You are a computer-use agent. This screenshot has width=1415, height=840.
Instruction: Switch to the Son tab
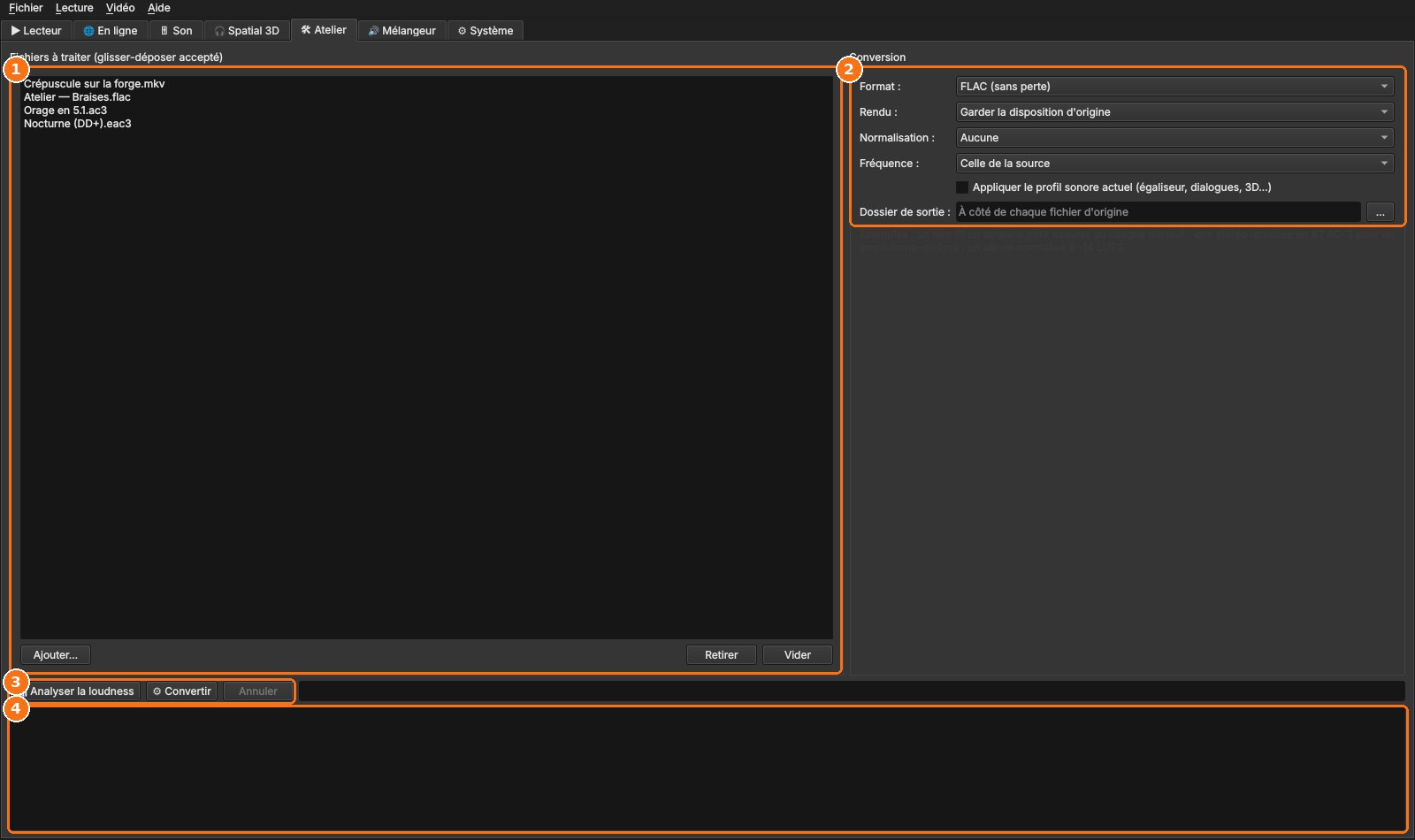click(176, 31)
